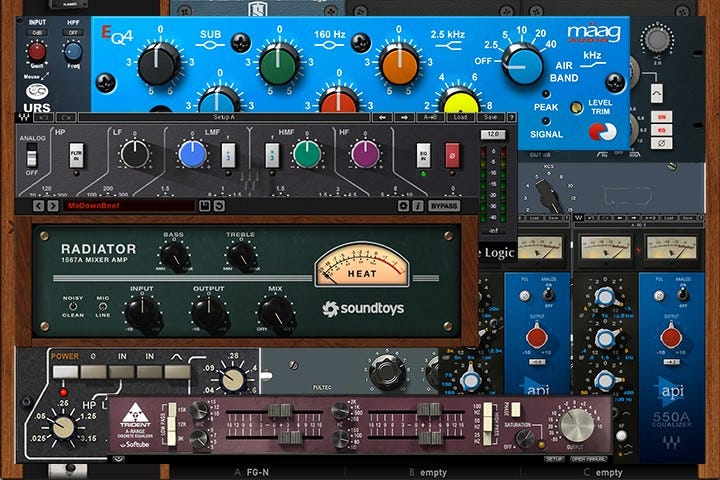720x480 pixels.
Task: Click the Waves Save button
Action: [x=490, y=118]
